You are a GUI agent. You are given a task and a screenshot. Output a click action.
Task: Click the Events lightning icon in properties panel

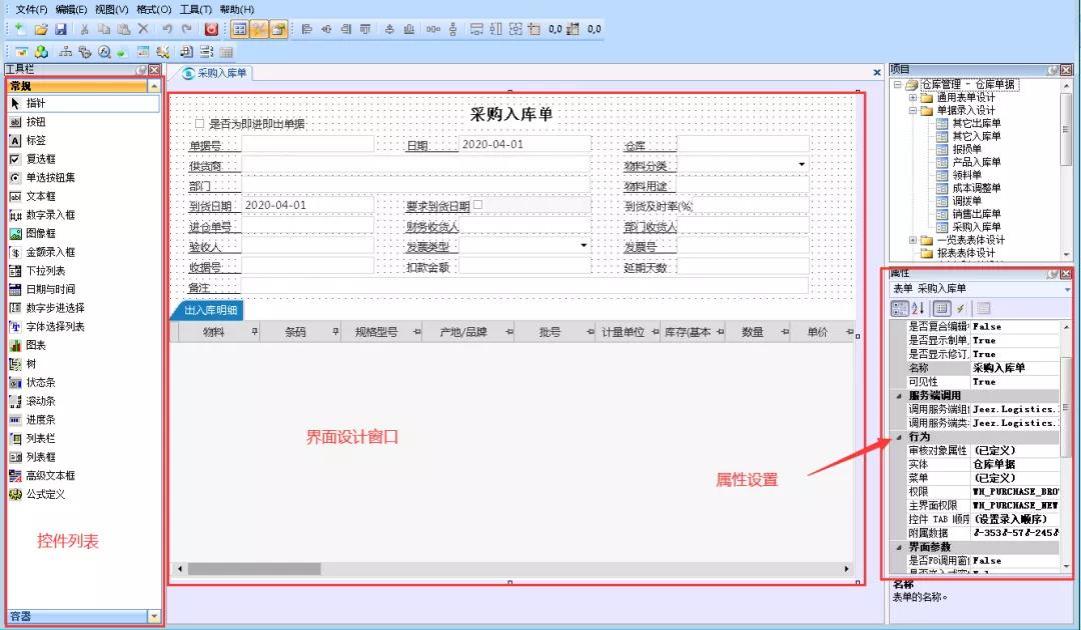point(960,308)
